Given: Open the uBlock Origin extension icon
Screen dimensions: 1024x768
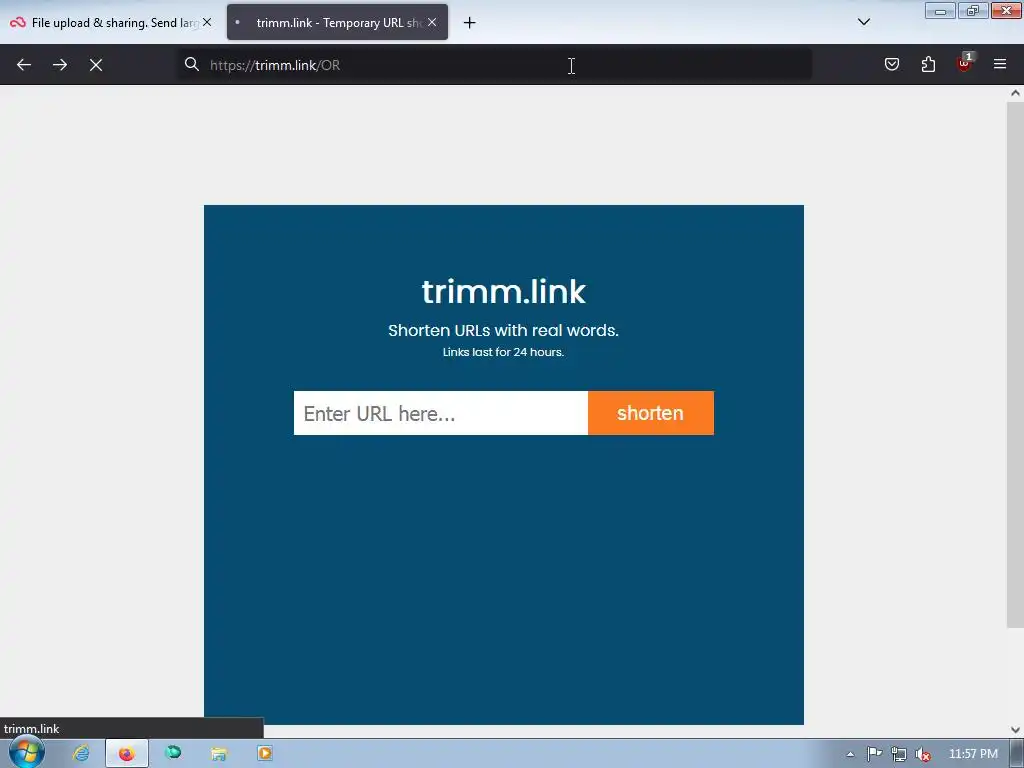Looking at the screenshot, I should 964,63.
